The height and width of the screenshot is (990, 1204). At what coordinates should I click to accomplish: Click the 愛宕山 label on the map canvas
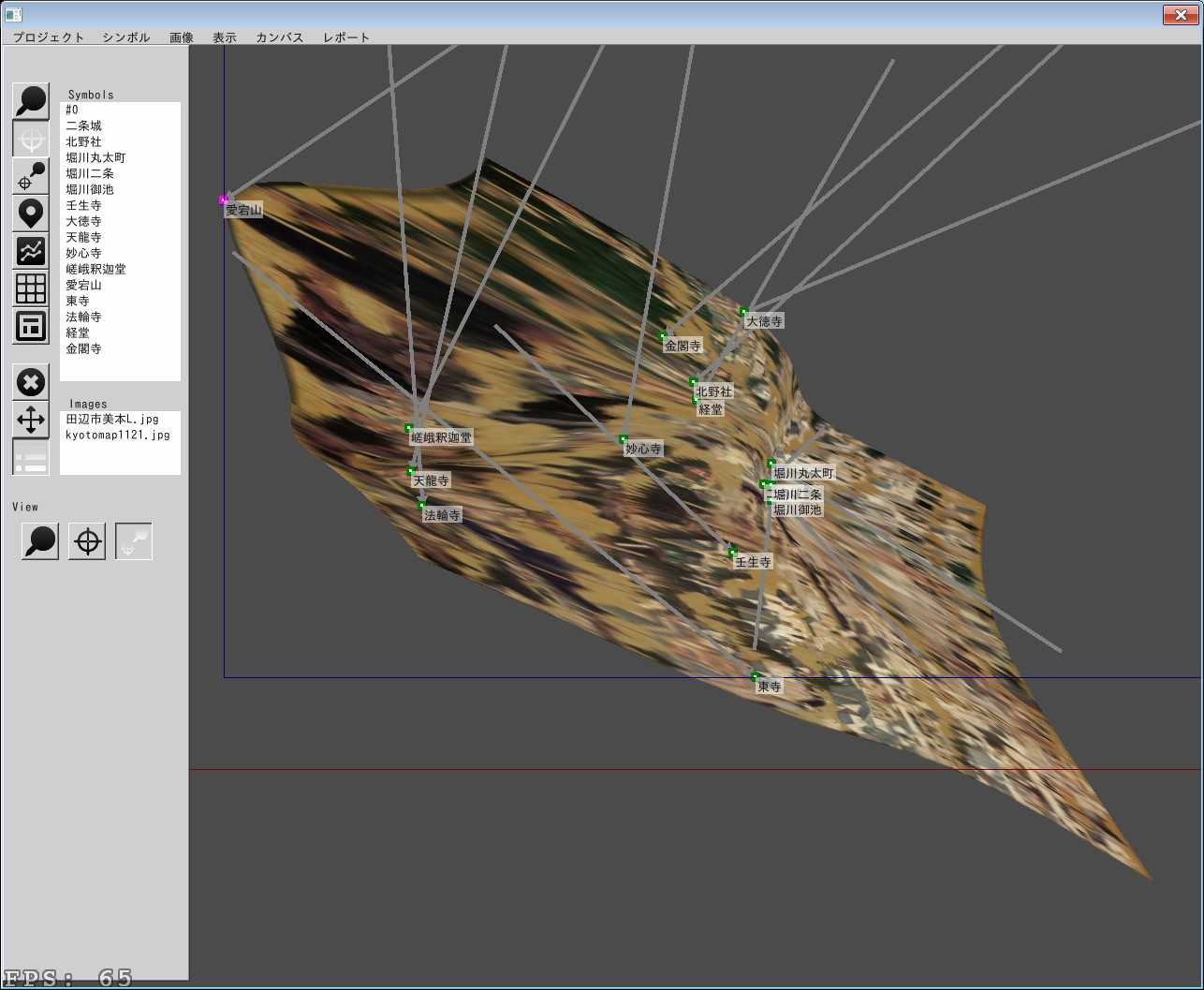243,211
